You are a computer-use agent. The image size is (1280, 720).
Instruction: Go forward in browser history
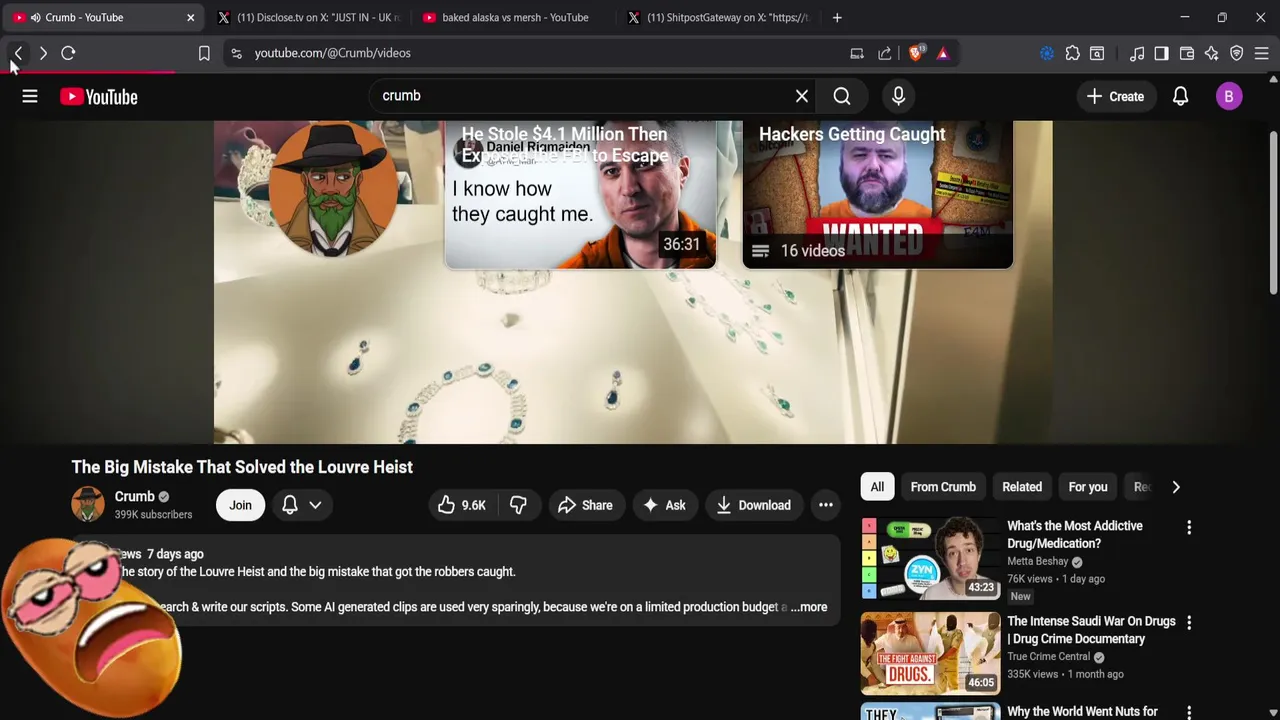tap(43, 53)
